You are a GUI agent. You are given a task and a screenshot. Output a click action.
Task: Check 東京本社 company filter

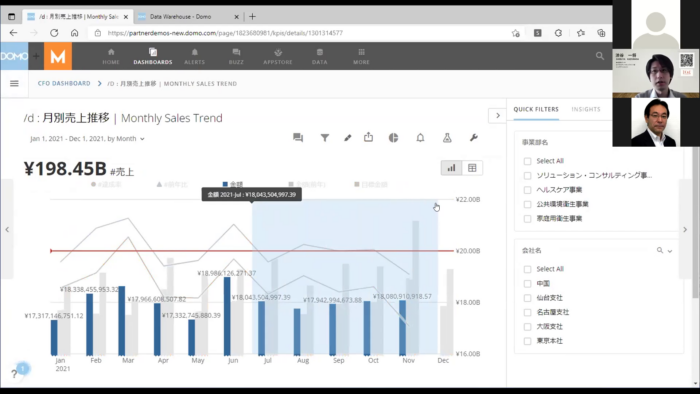tap(527, 341)
